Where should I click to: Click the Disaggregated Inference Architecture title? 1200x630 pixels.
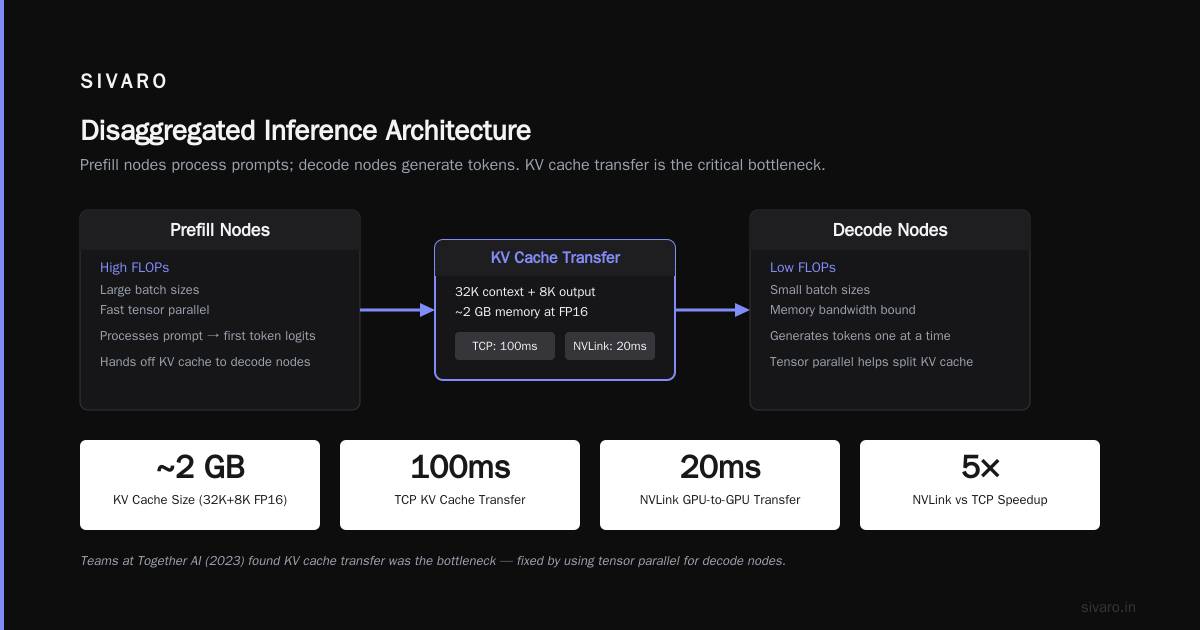305,131
